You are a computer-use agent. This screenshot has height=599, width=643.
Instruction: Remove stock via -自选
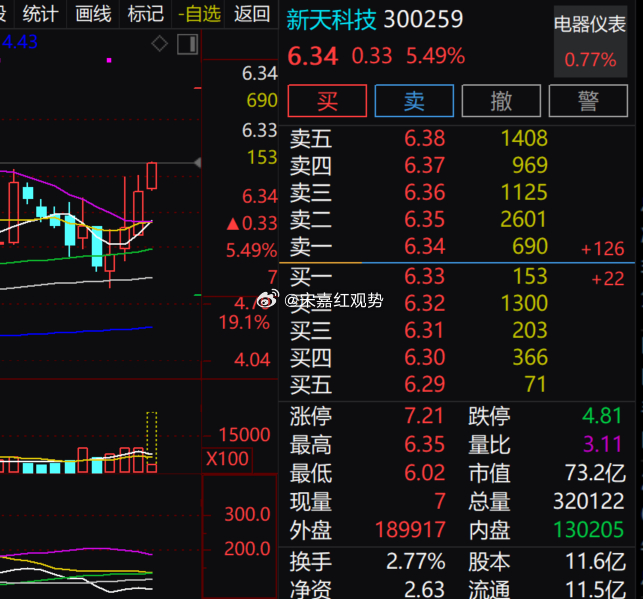pyautogui.click(x=199, y=14)
